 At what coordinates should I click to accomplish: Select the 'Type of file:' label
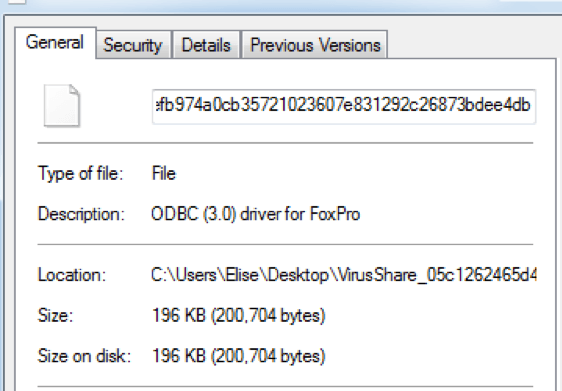81,173
